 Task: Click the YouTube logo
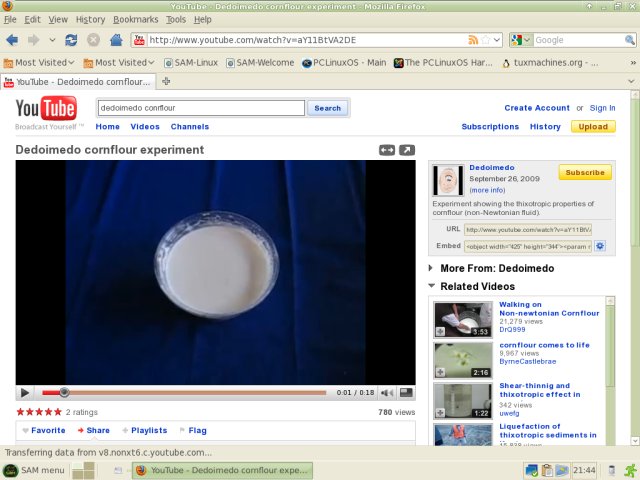[x=45, y=109]
